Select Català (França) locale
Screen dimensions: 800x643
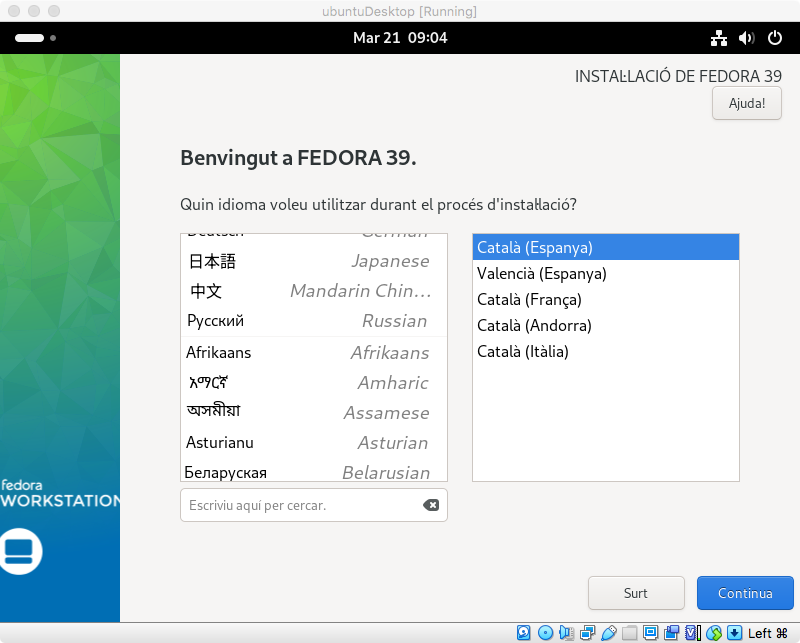coord(606,300)
